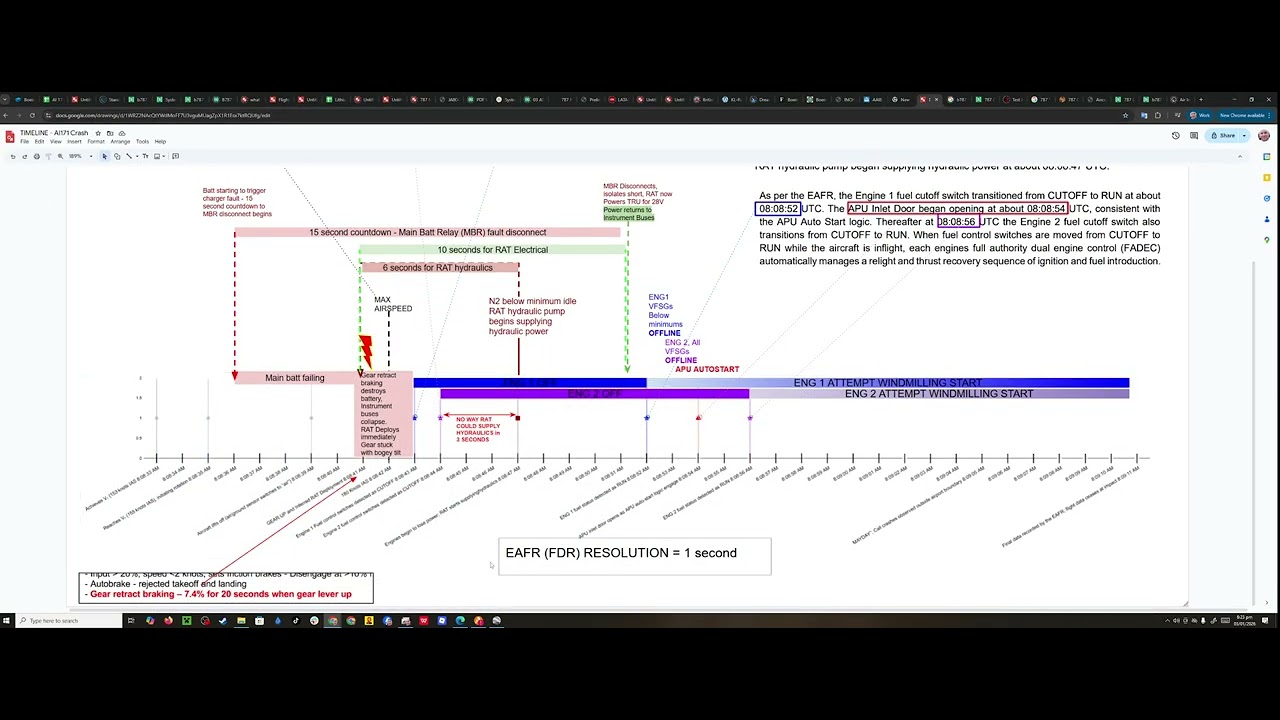Image resolution: width=1280 pixels, height=720 pixels.
Task: Click the tab search dropdown in Chrome
Action: coord(5,99)
